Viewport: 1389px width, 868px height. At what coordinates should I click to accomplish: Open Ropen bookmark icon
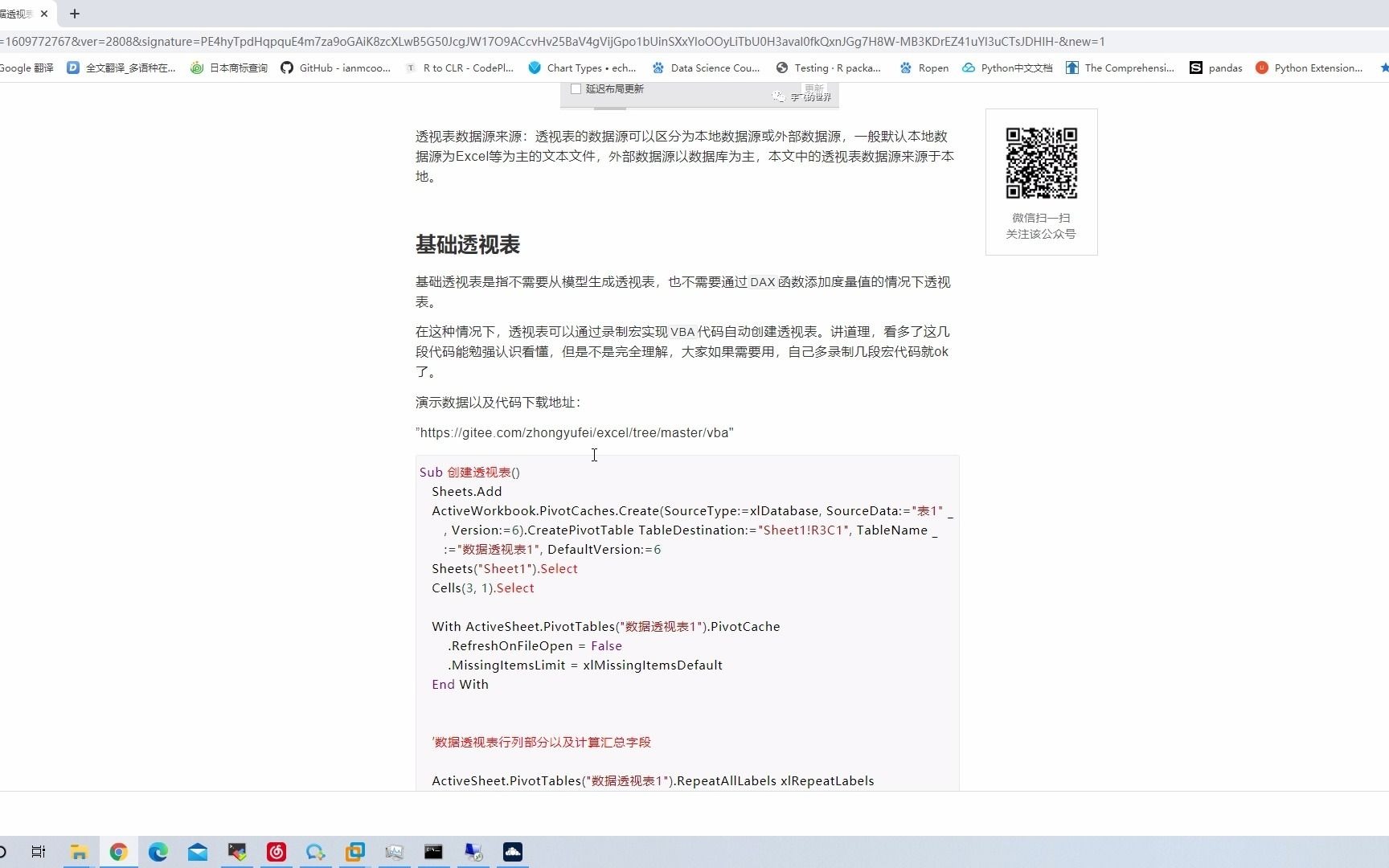click(x=906, y=68)
